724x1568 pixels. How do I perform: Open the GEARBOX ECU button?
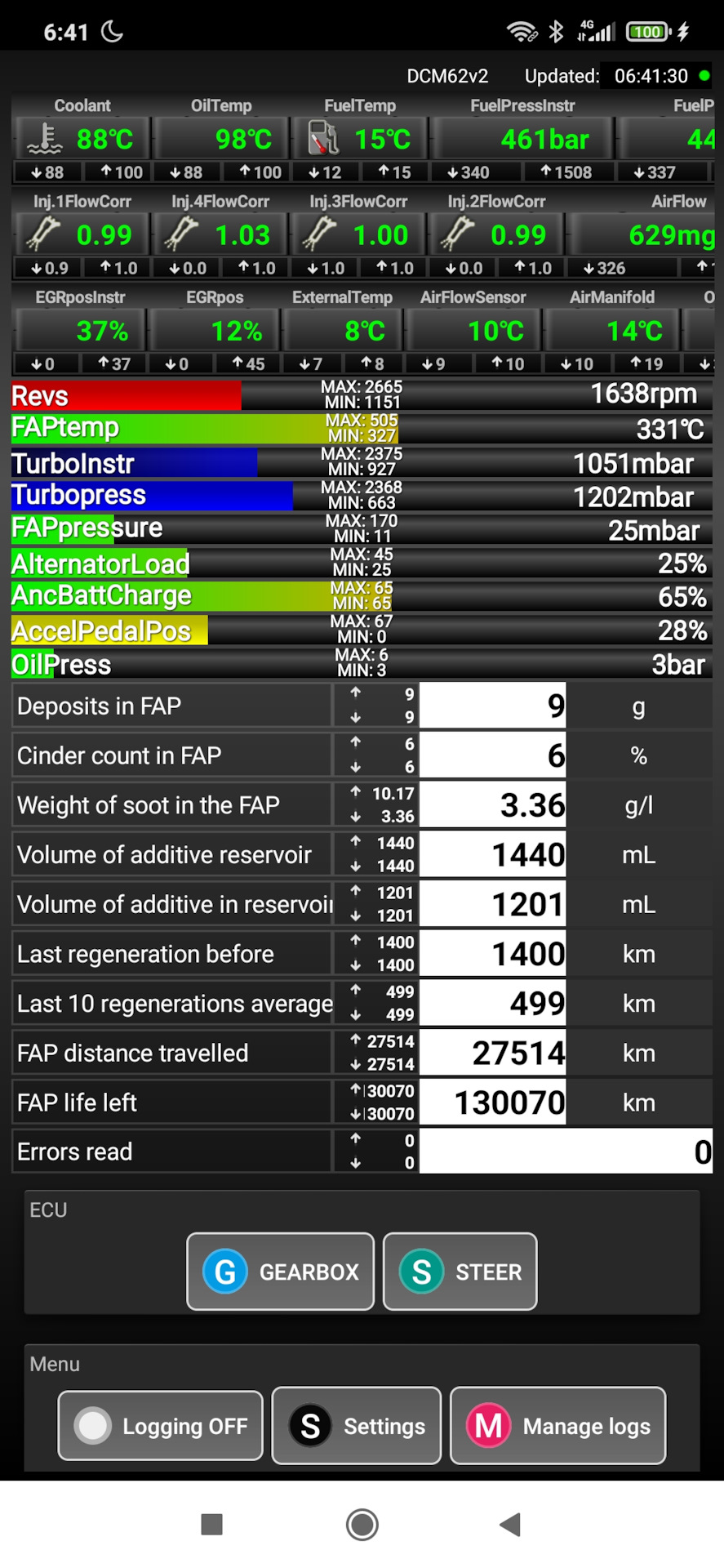pos(281,1272)
